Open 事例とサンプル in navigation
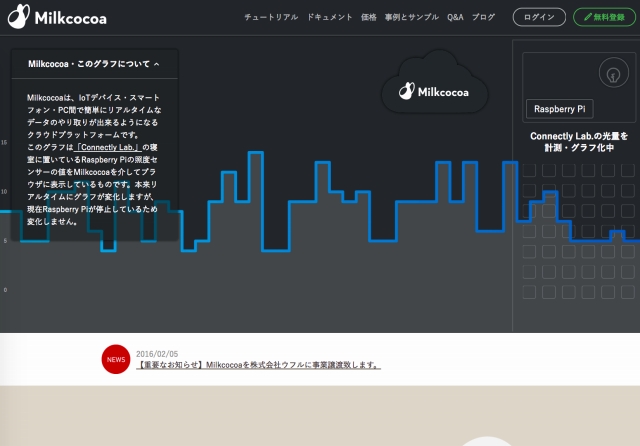This screenshot has width=640, height=446. pyautogui.click(x=411, y=17)
